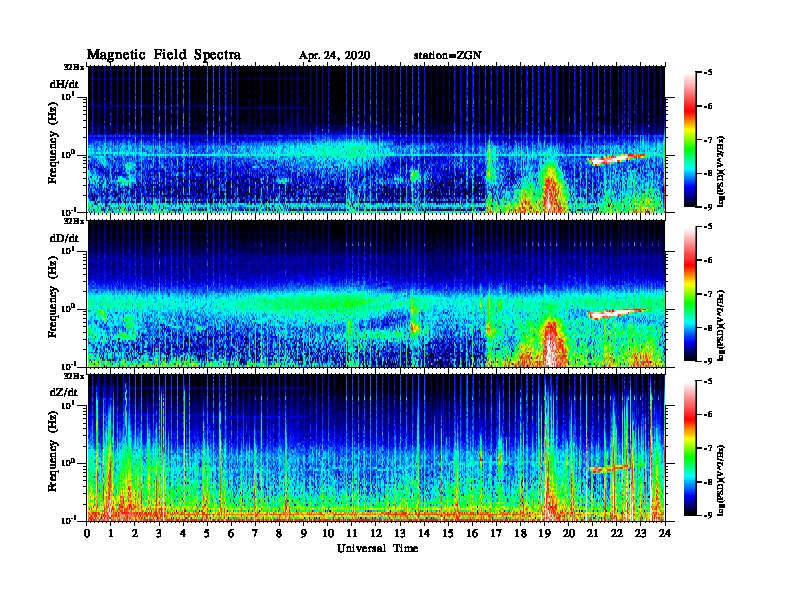Click the orange band near hour 22 in dZ/dt
The image size is (792, 612).
click(x=608, y=469)
